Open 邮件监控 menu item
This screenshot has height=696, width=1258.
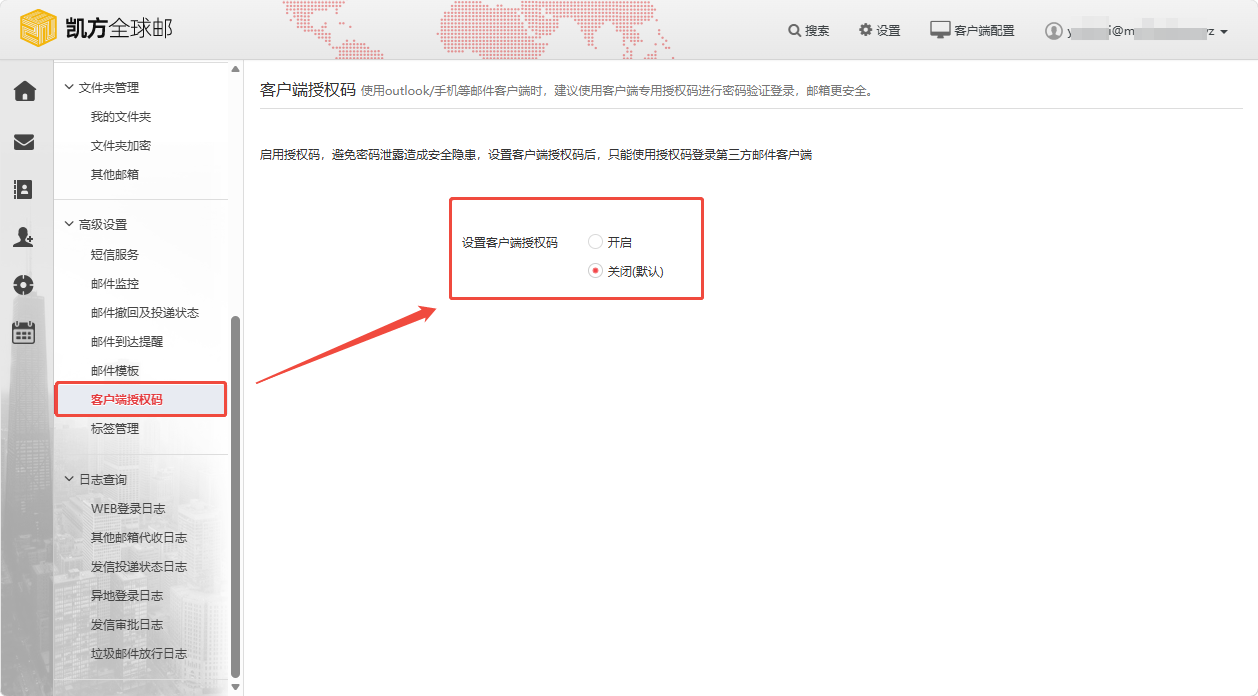pos(115,284)
